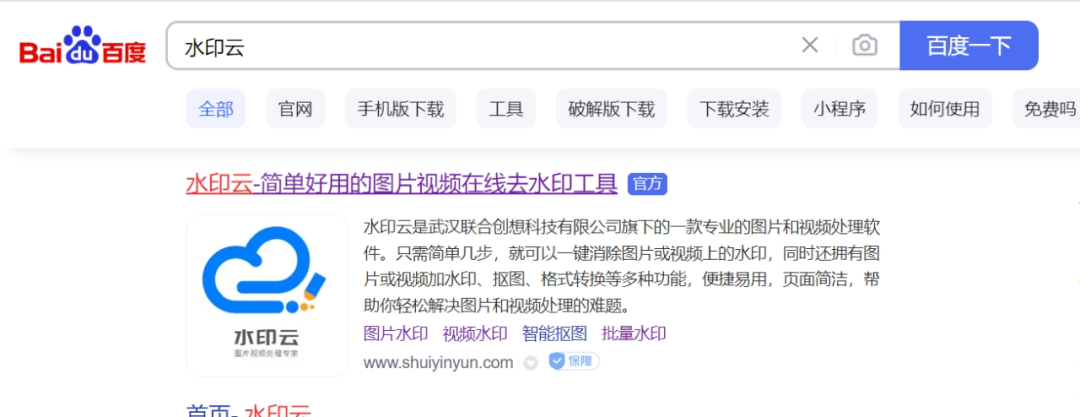The height and width of the screenshot is (417, 1080).
Task: Open the 批量水印 sublink
Action: 634,334
